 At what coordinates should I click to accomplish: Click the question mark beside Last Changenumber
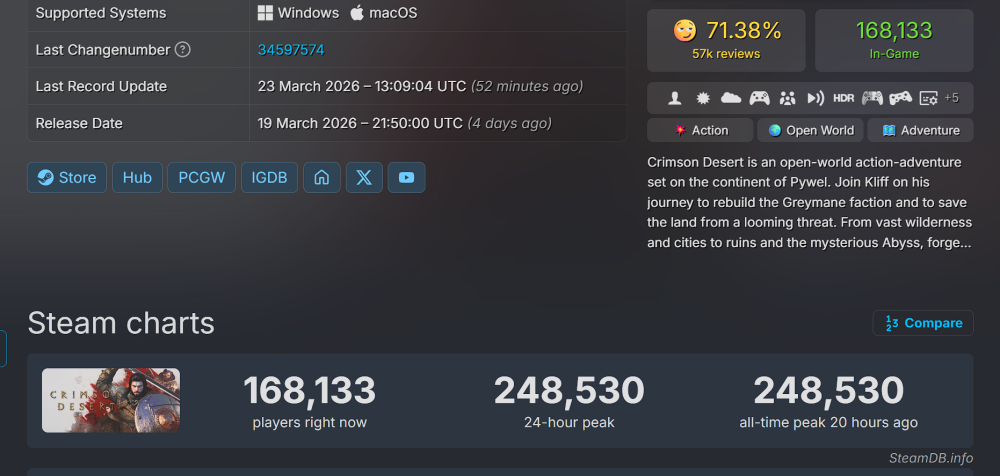182,50
